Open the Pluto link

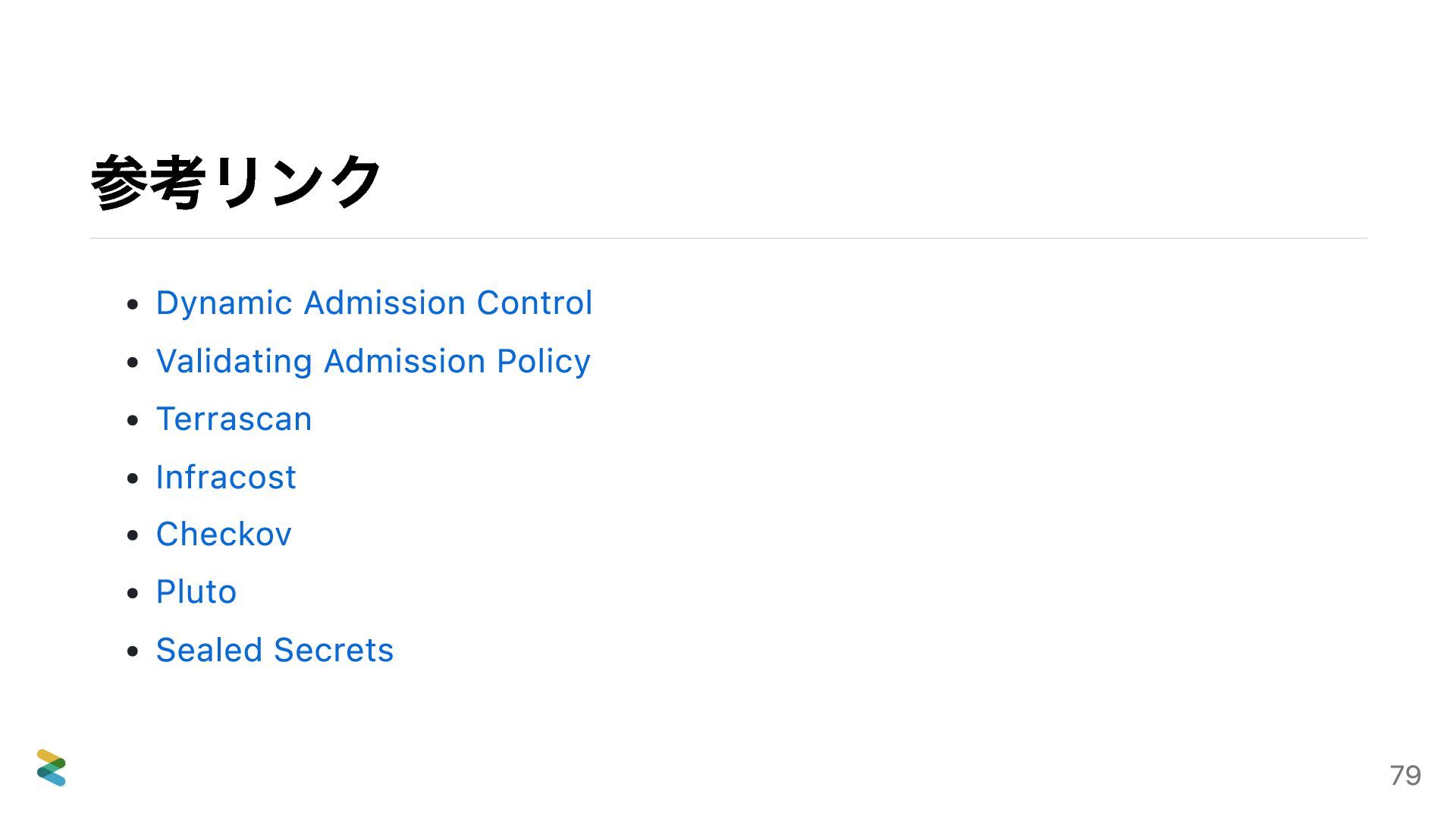[x=196, y=591]
